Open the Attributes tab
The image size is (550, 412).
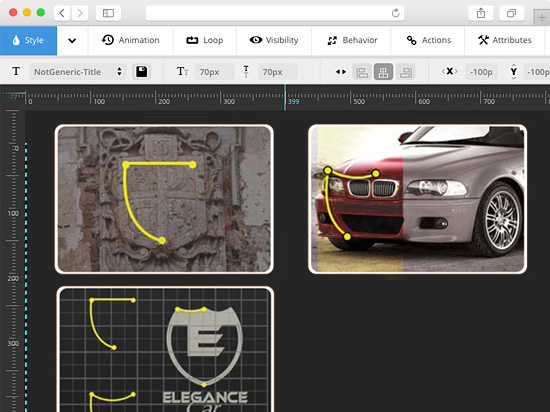pyautogui.click(x=504, y=40)
